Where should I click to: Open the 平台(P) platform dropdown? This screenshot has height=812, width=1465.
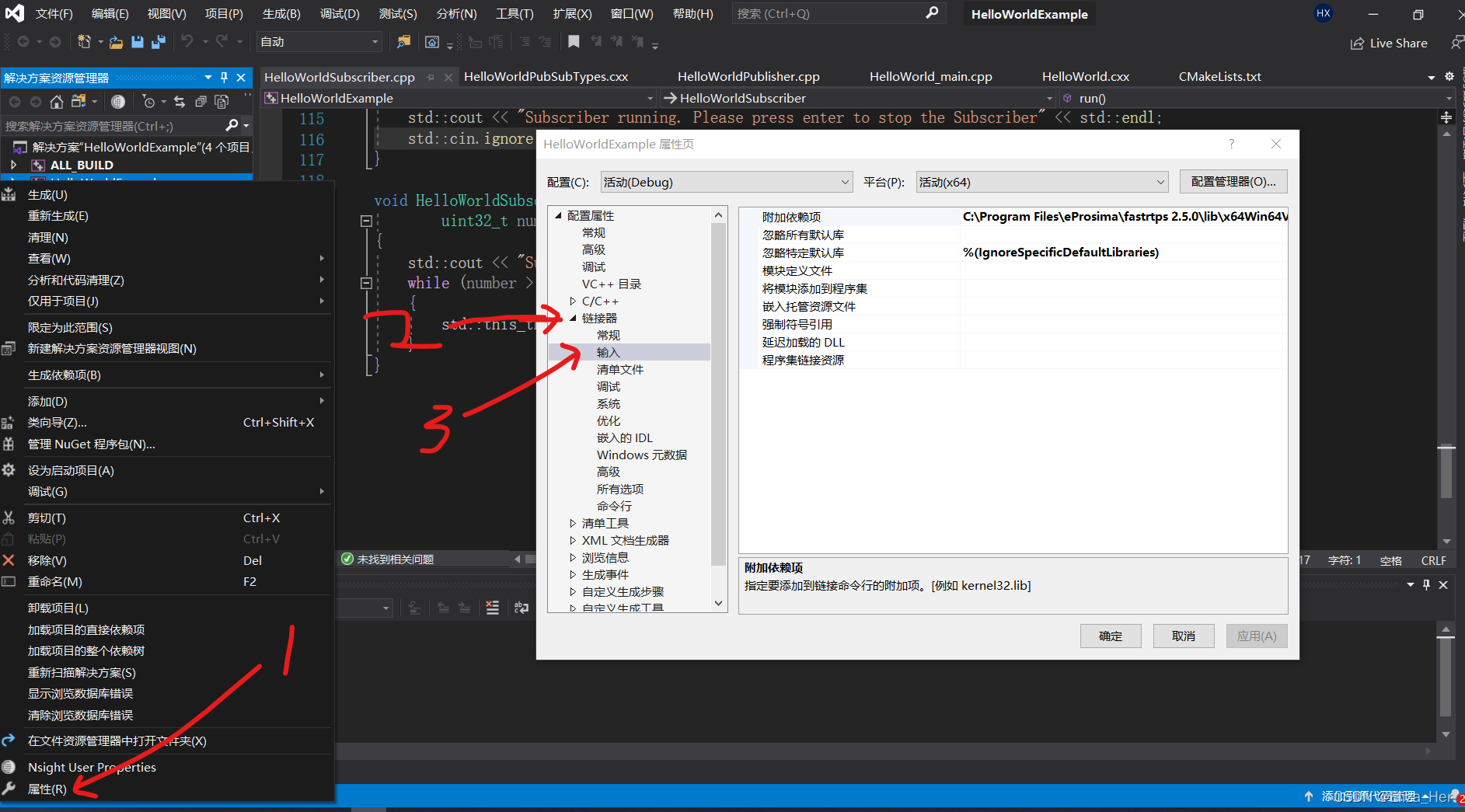coord(1041,183)
